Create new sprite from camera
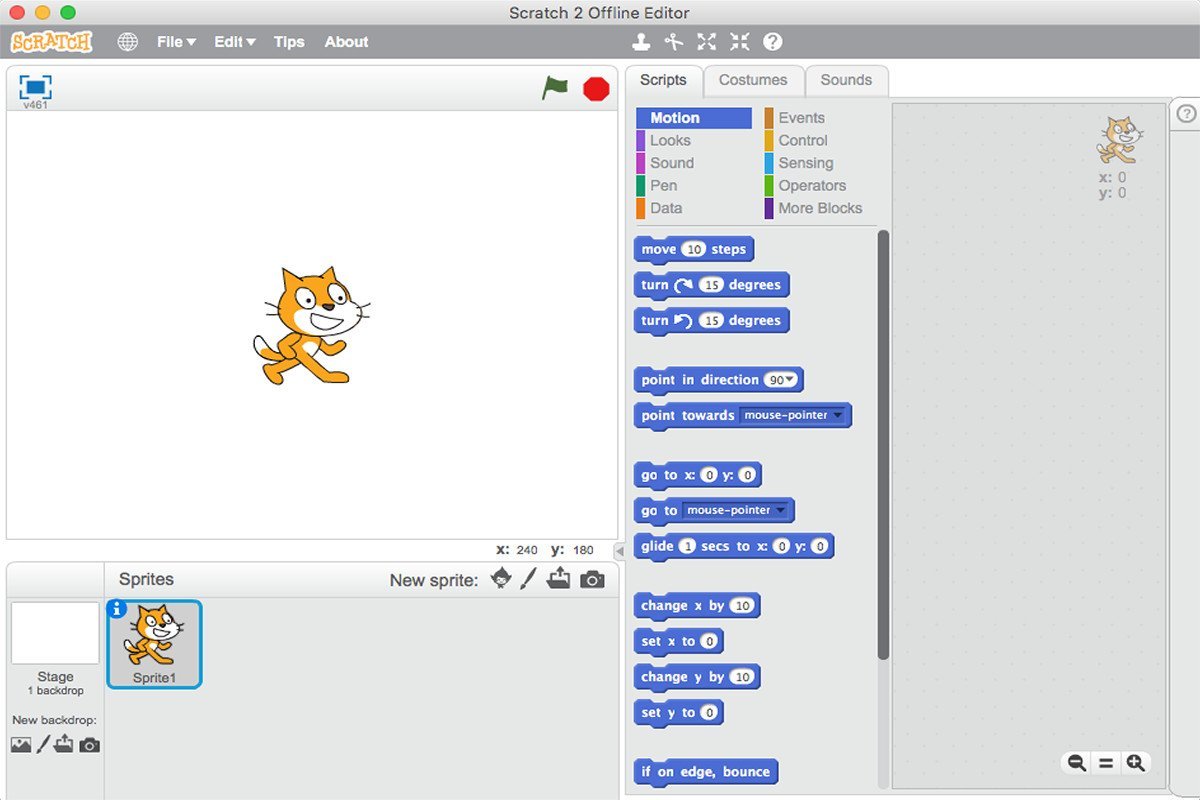Image resolution: width=1200 pixels, height=800 pixels. [592, 579]
